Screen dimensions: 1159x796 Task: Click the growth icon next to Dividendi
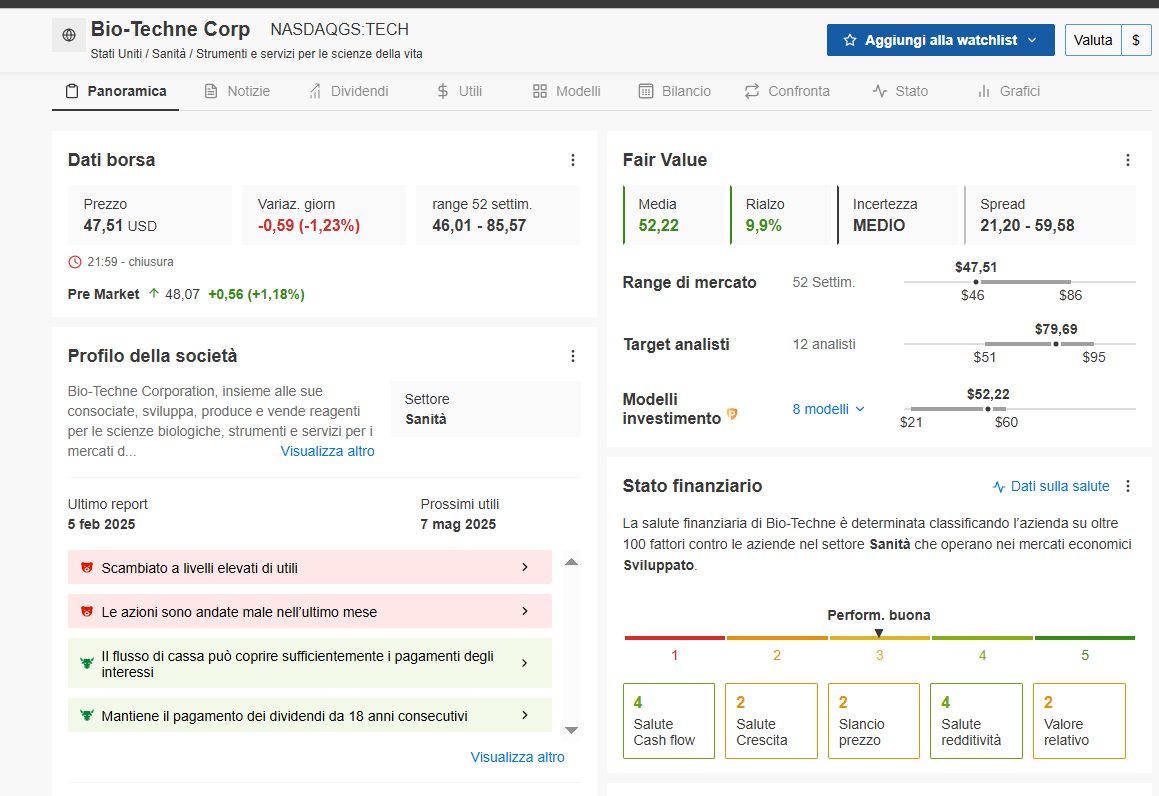coord(315,92)
